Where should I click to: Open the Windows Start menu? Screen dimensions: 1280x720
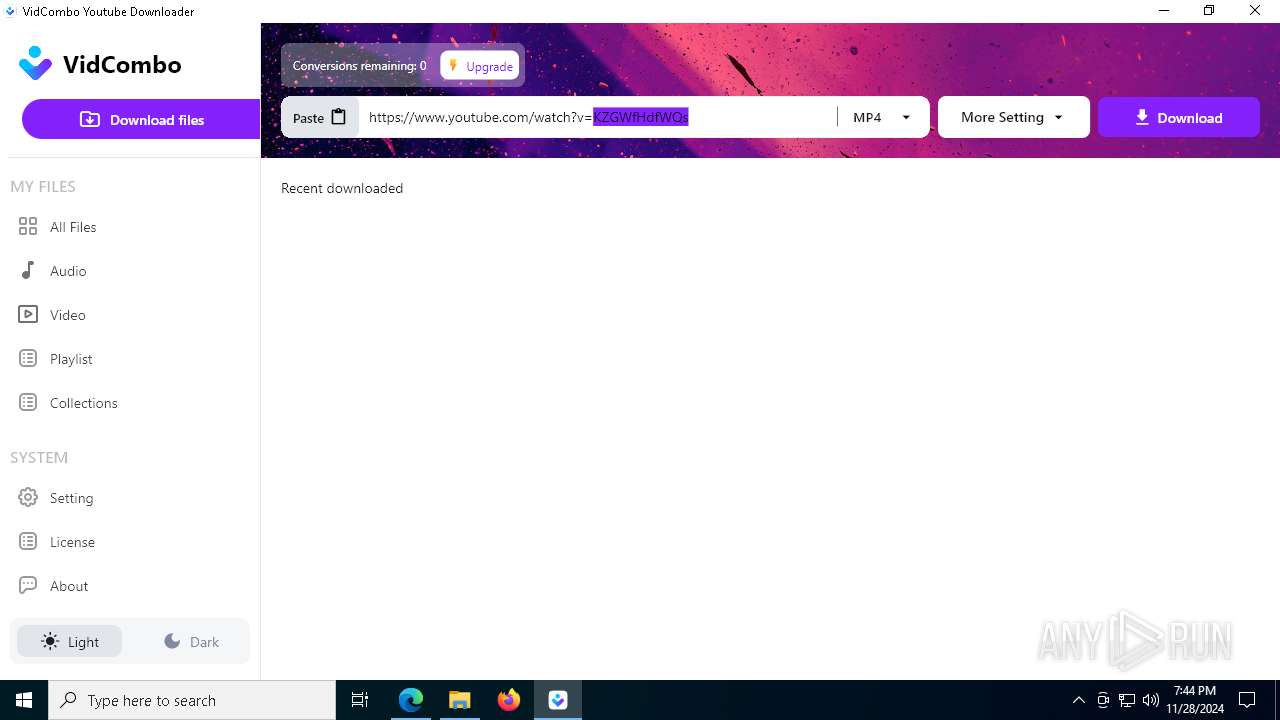tap(24, 700)
